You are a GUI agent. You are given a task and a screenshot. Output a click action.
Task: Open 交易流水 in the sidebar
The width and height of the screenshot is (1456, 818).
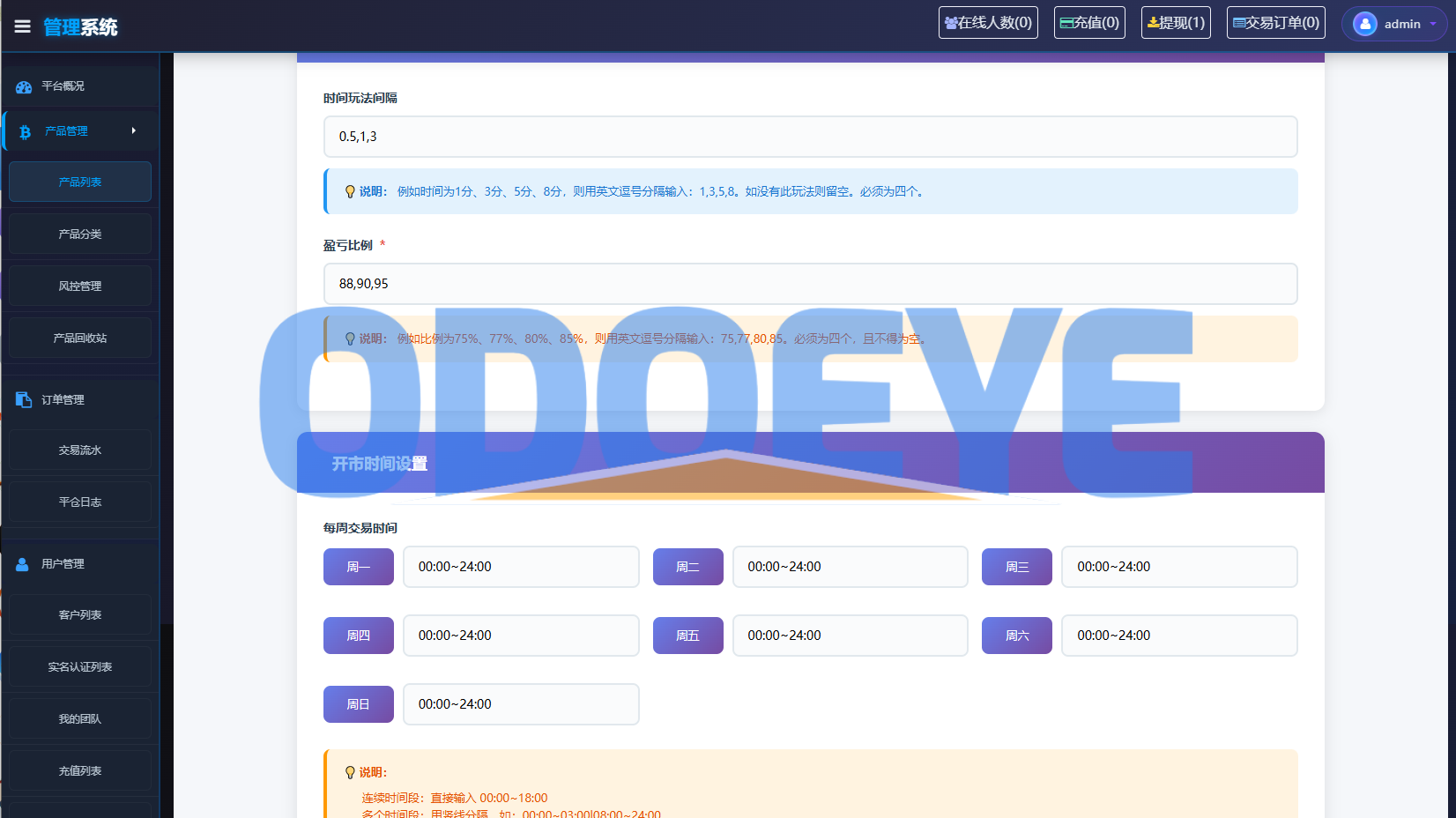[x=80, y=450]
